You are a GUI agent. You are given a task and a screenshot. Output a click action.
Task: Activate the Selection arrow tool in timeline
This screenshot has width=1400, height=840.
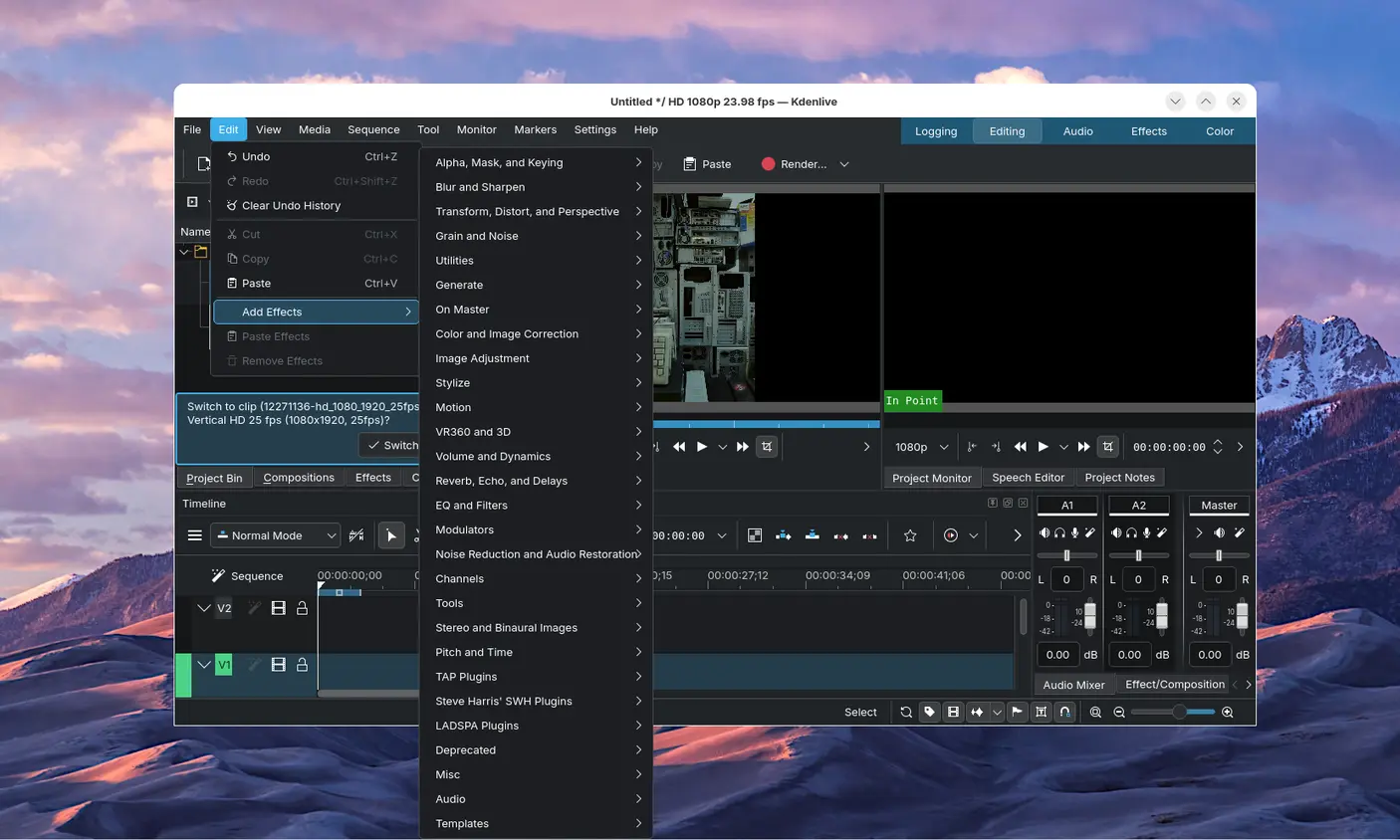coord(391,535)
